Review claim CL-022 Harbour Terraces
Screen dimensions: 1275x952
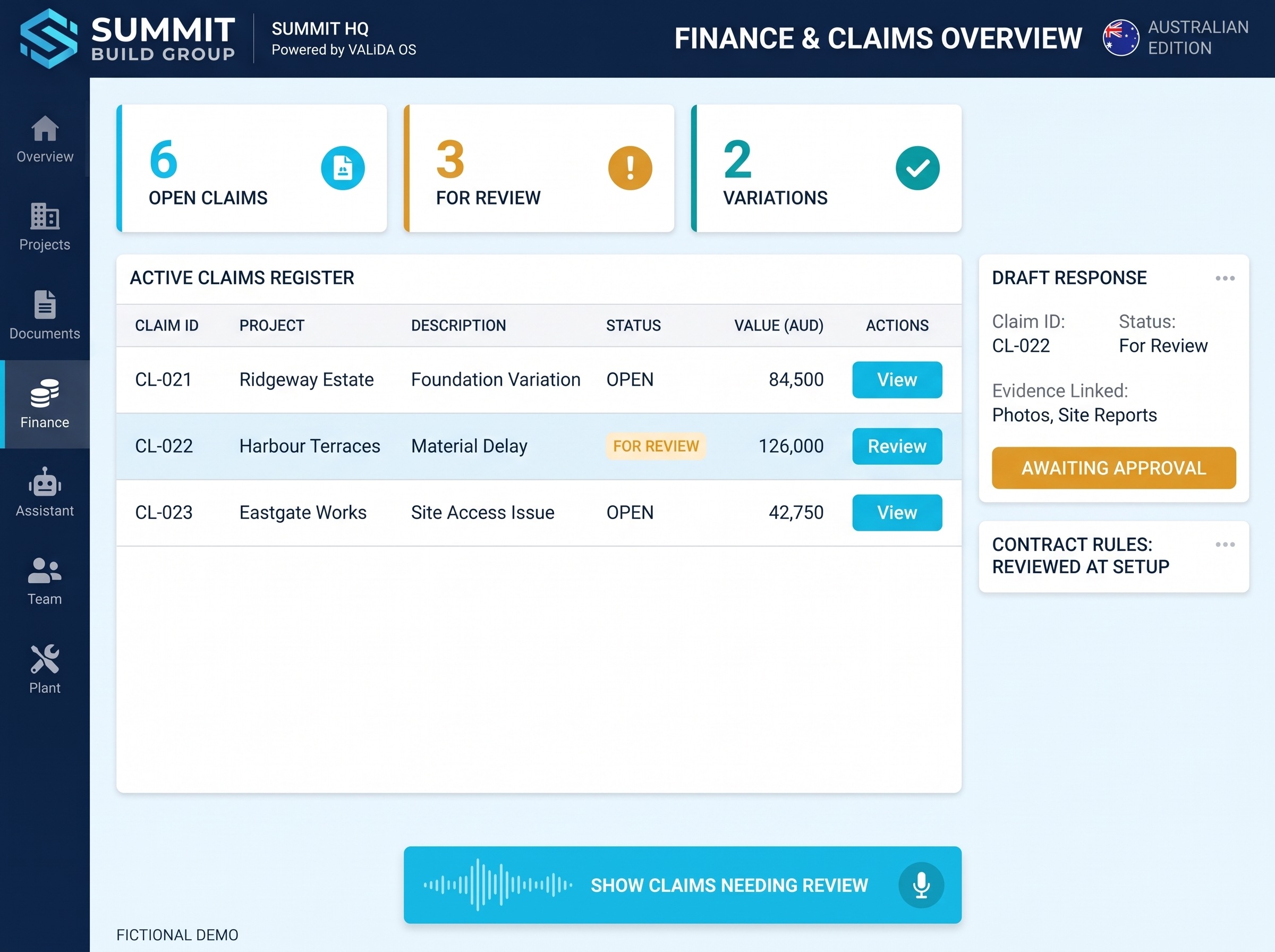[x=897, y=446]
